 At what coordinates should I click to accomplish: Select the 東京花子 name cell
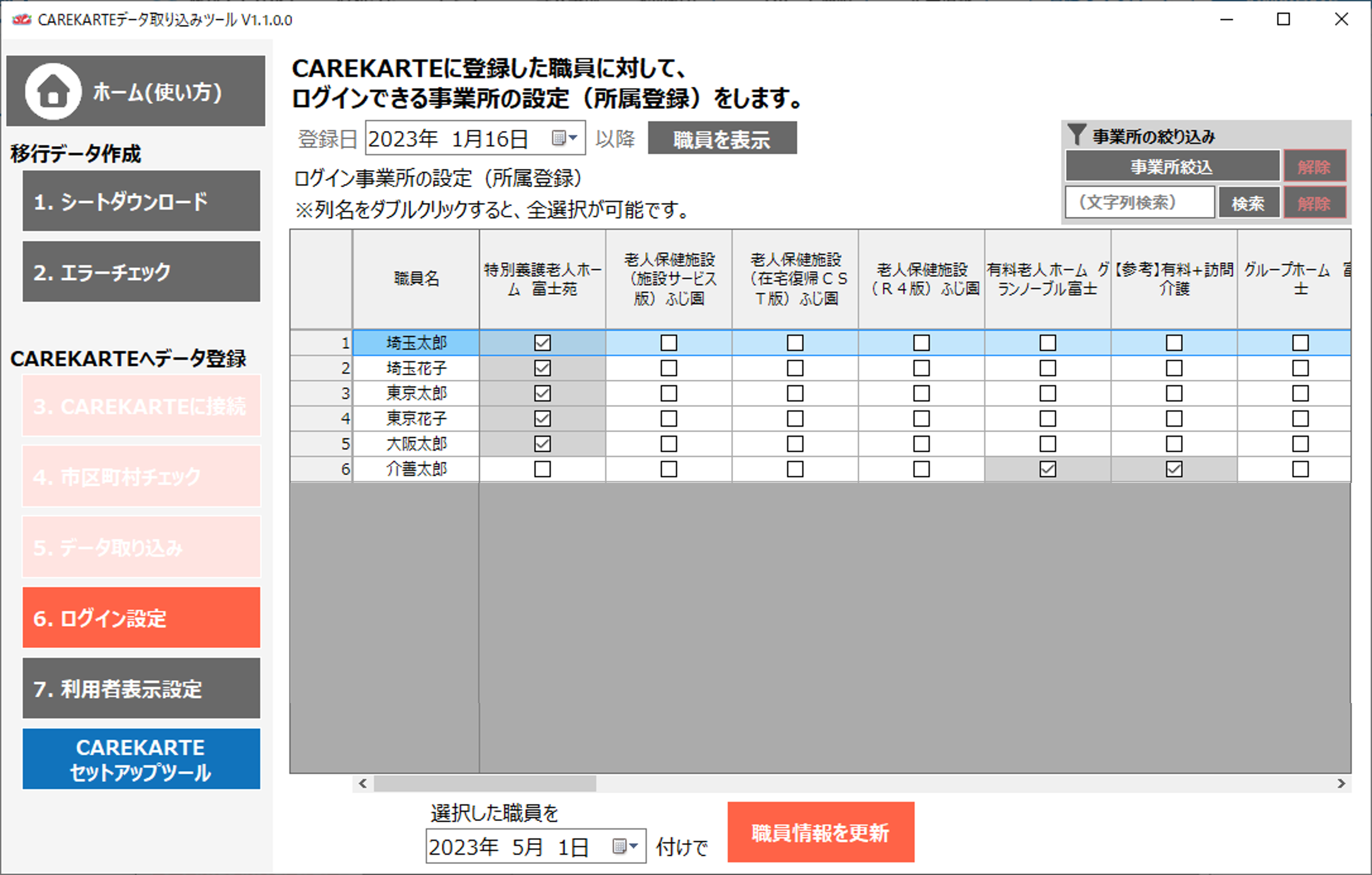click(416, 419)
